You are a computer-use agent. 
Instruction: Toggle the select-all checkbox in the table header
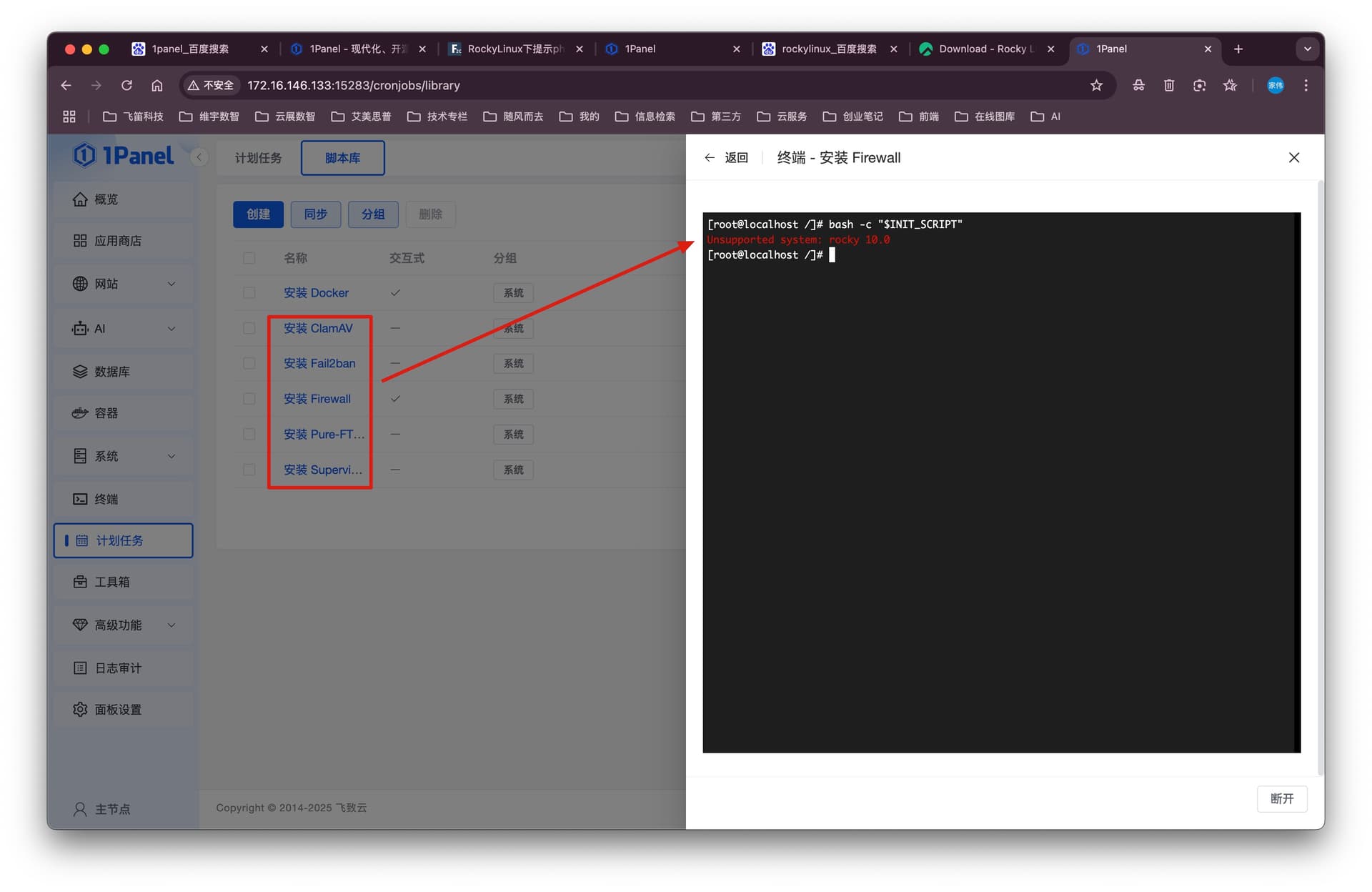coord(249,258)
